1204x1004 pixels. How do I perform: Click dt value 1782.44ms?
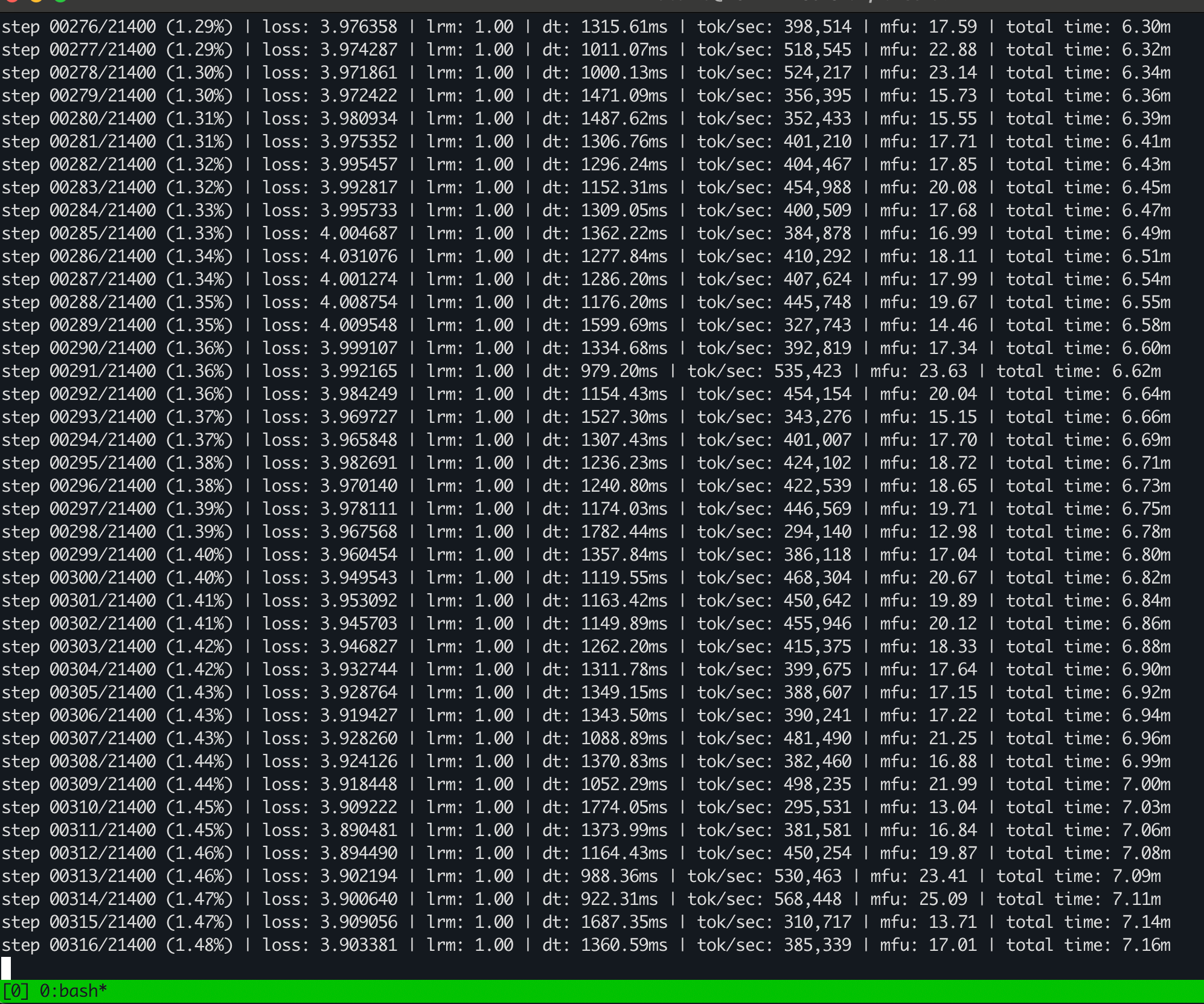(x=624, y=532)
